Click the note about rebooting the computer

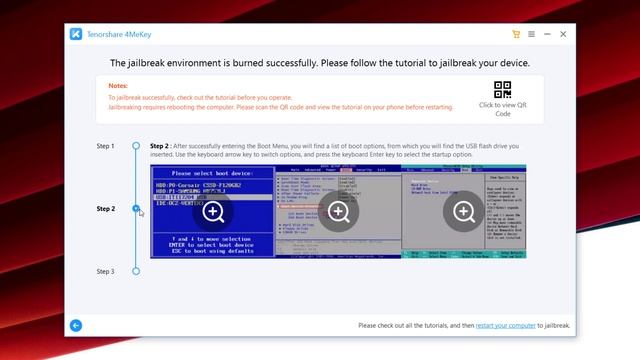280,107
